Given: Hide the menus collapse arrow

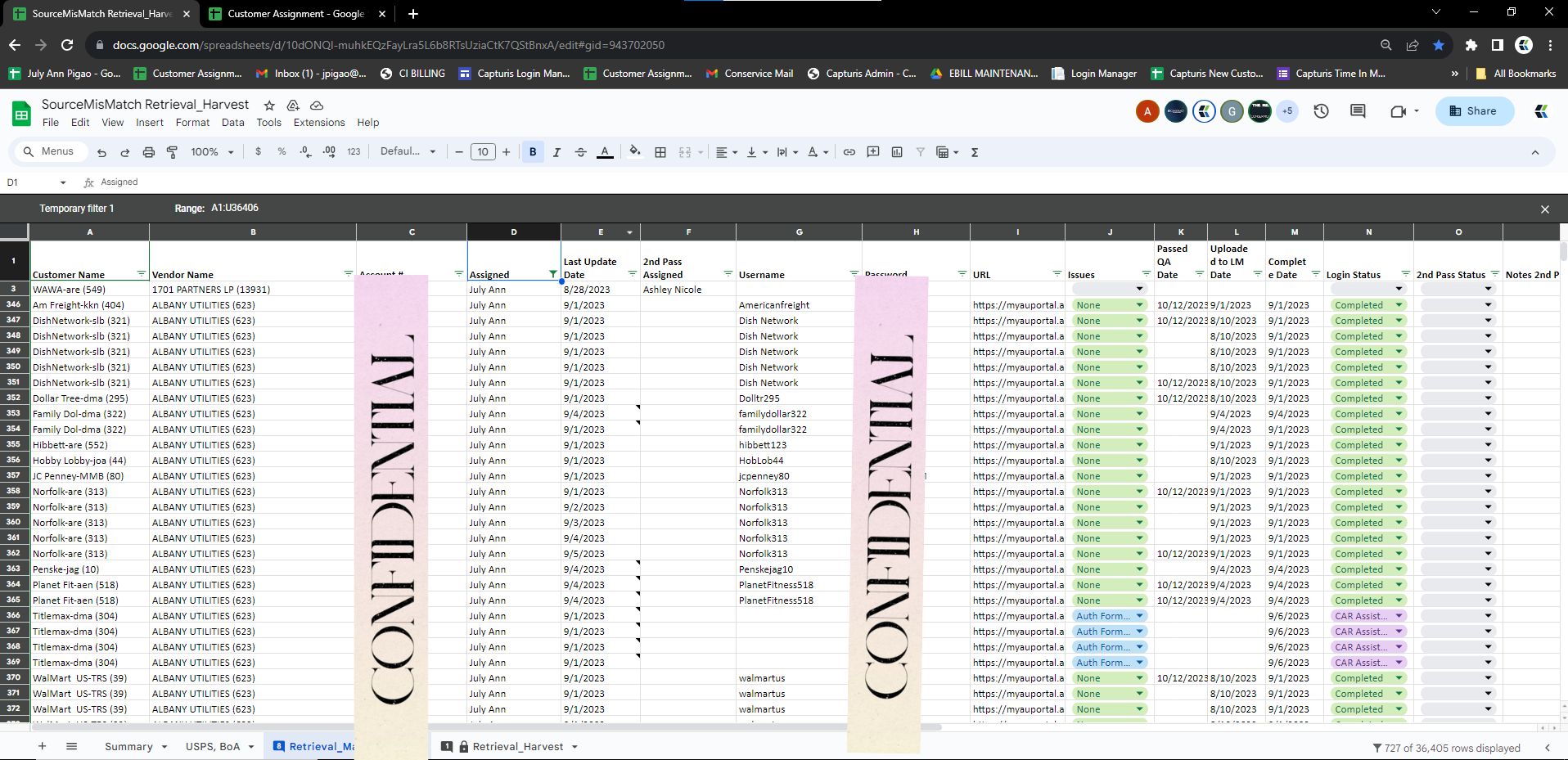Looking at the screenshot, I should click(x=1535, y=152).
